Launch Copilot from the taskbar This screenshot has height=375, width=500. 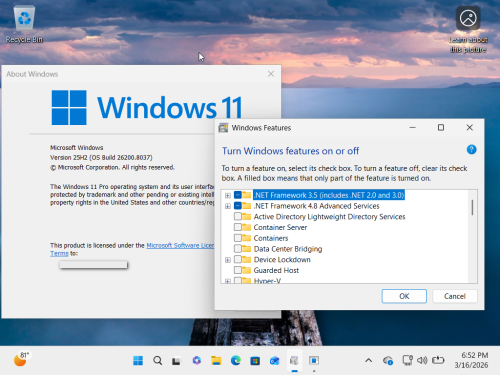(x=197, y=360)
